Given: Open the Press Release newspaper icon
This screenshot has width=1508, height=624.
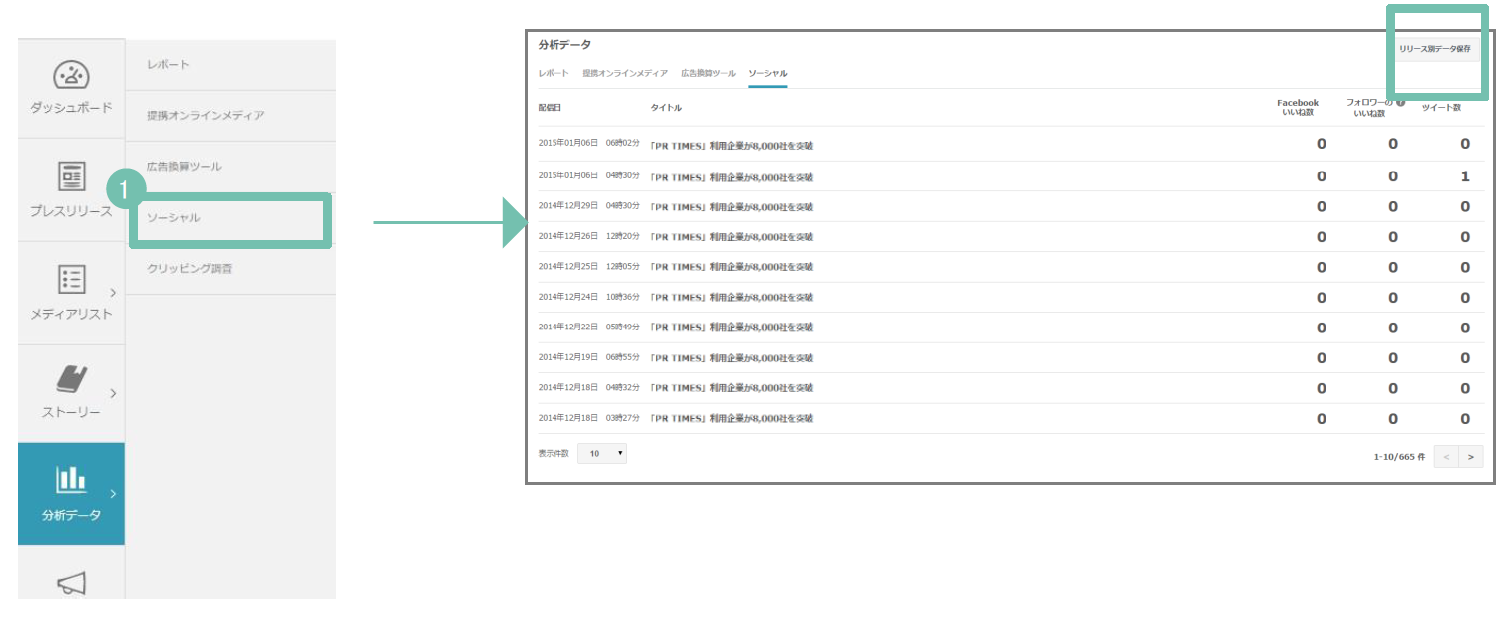Looking at the screenshot, I should 71,177.
